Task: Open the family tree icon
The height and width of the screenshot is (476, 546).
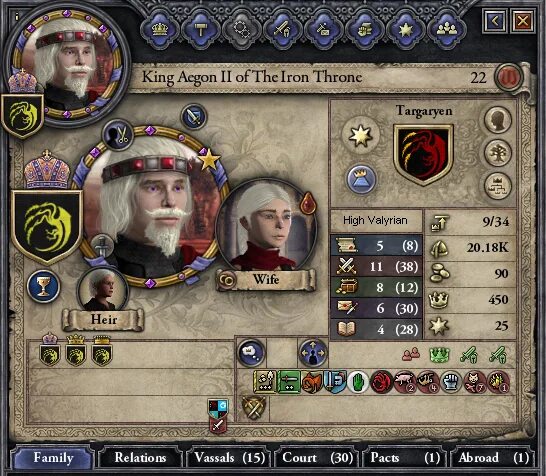Action: (498, 153)
